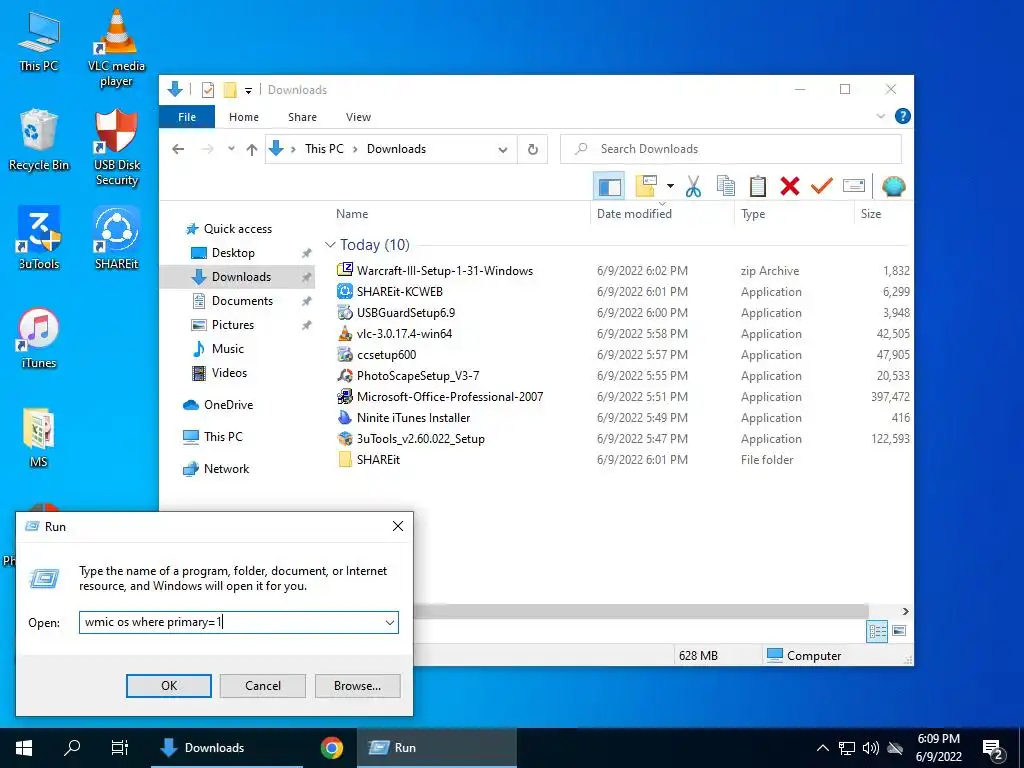1024x768 pixels.
Task: Open the Run dialog Open combo dropdown
Action: [x=390, y=622]
